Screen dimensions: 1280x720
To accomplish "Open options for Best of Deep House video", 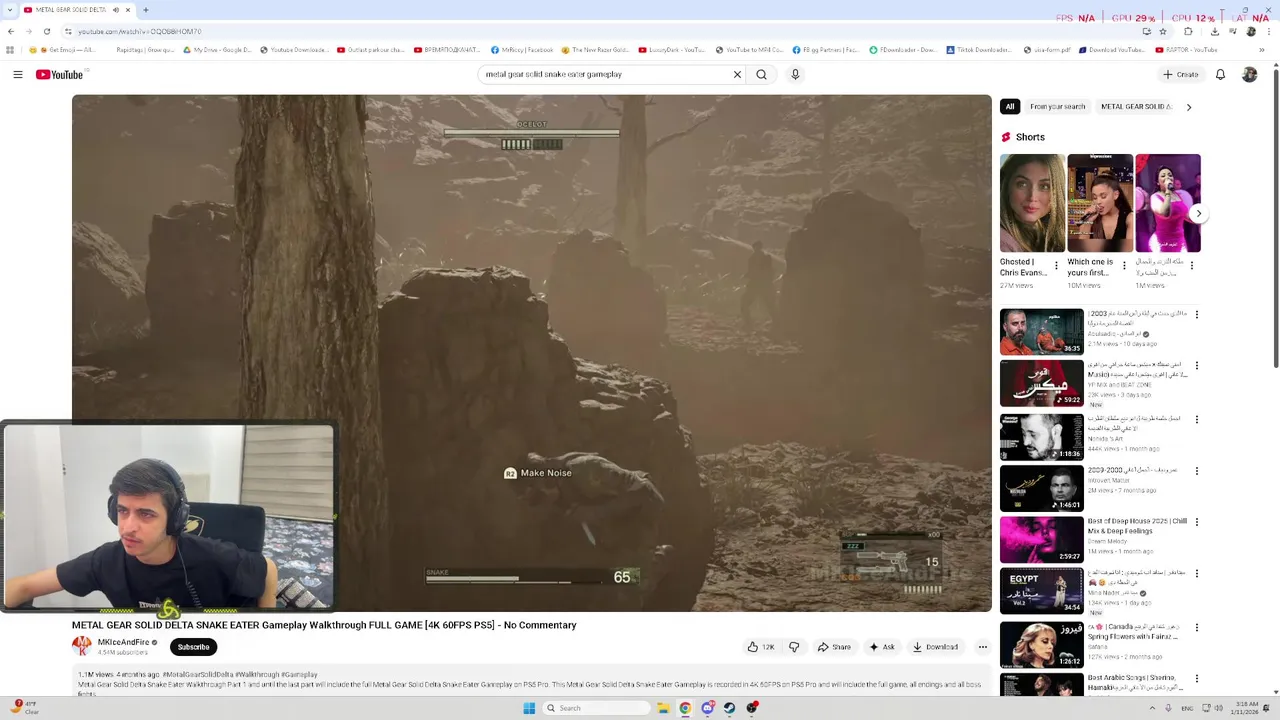I will (1196, 522).
